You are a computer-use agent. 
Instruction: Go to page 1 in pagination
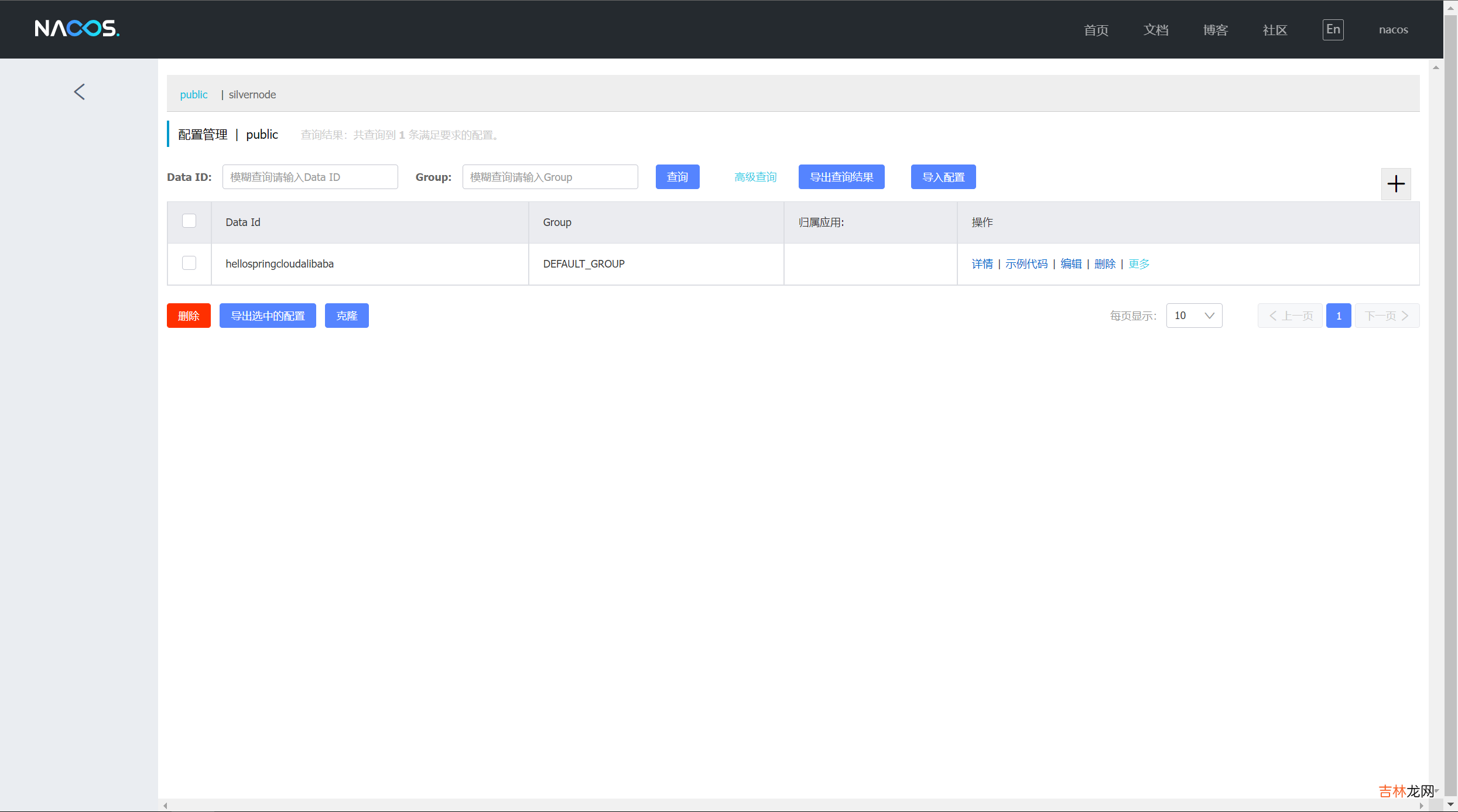tap(1339, 316)
